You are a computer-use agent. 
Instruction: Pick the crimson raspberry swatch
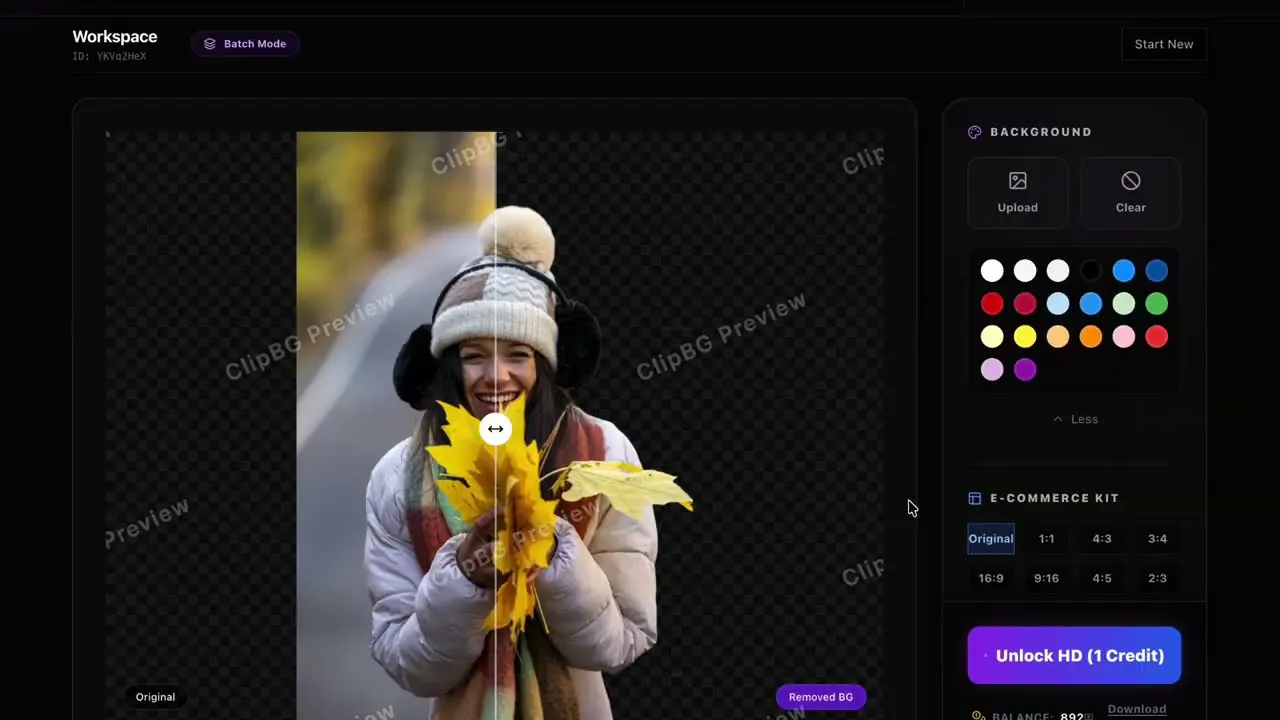pyautogui.click(x=1025, y=304)
